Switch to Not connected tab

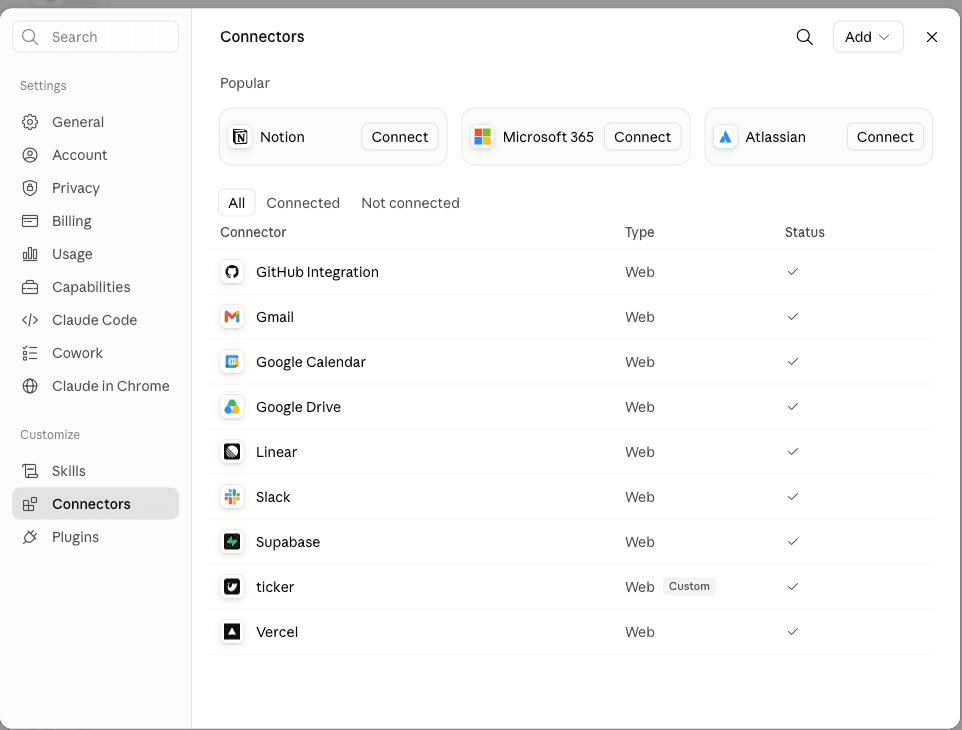click(x=410, y=203)
